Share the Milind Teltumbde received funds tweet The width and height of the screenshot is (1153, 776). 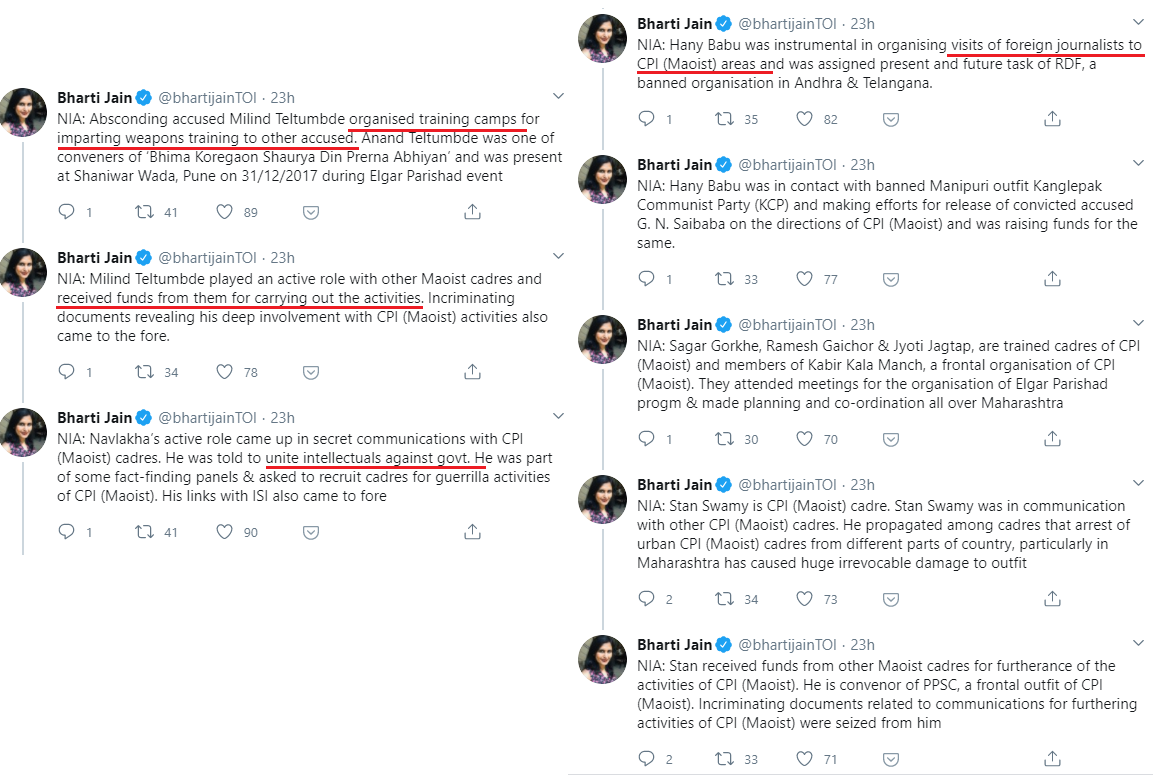point(472,372)
